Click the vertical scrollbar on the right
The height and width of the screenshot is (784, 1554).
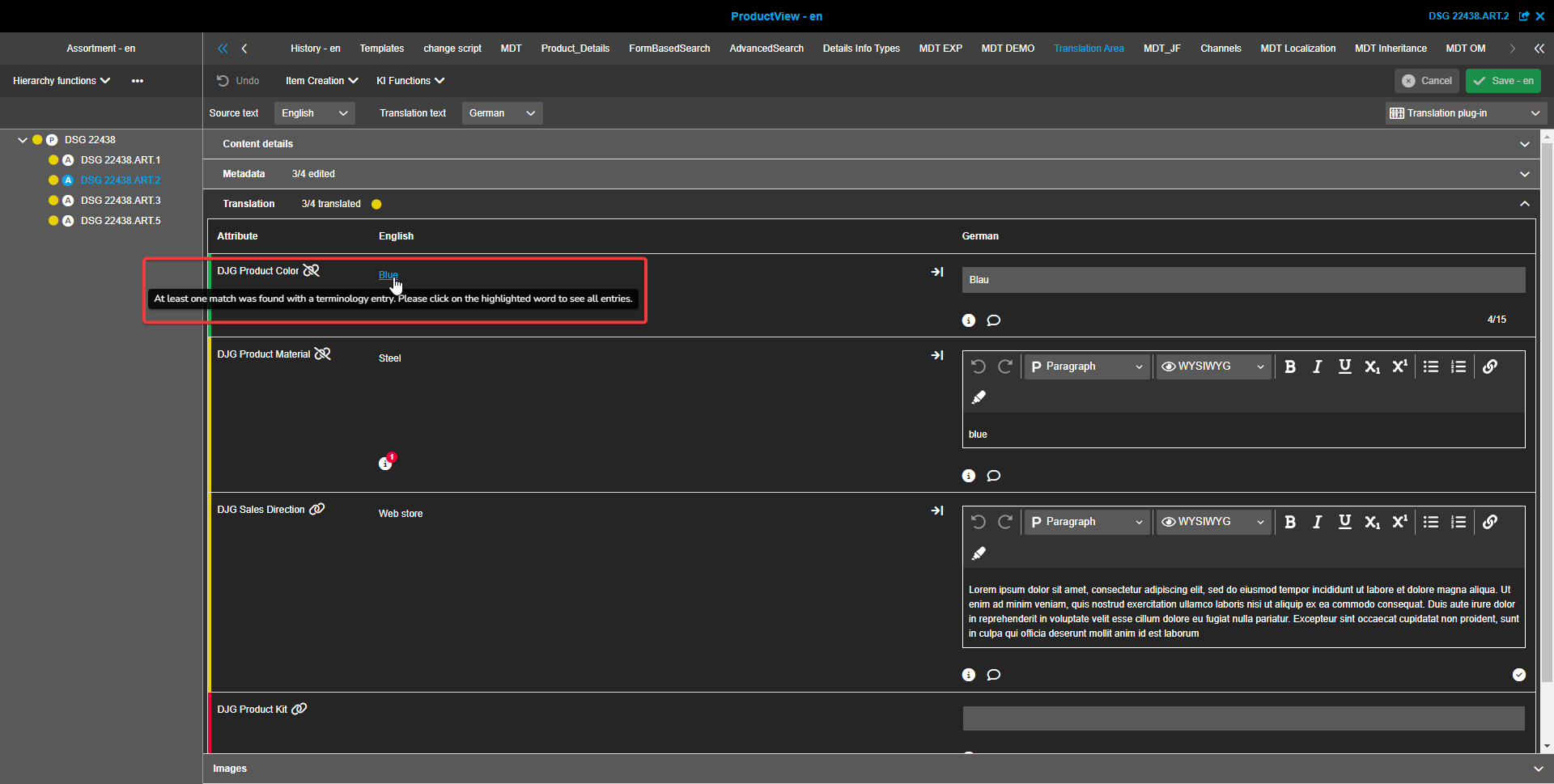pyautogui.click(x=1547, y=405)
